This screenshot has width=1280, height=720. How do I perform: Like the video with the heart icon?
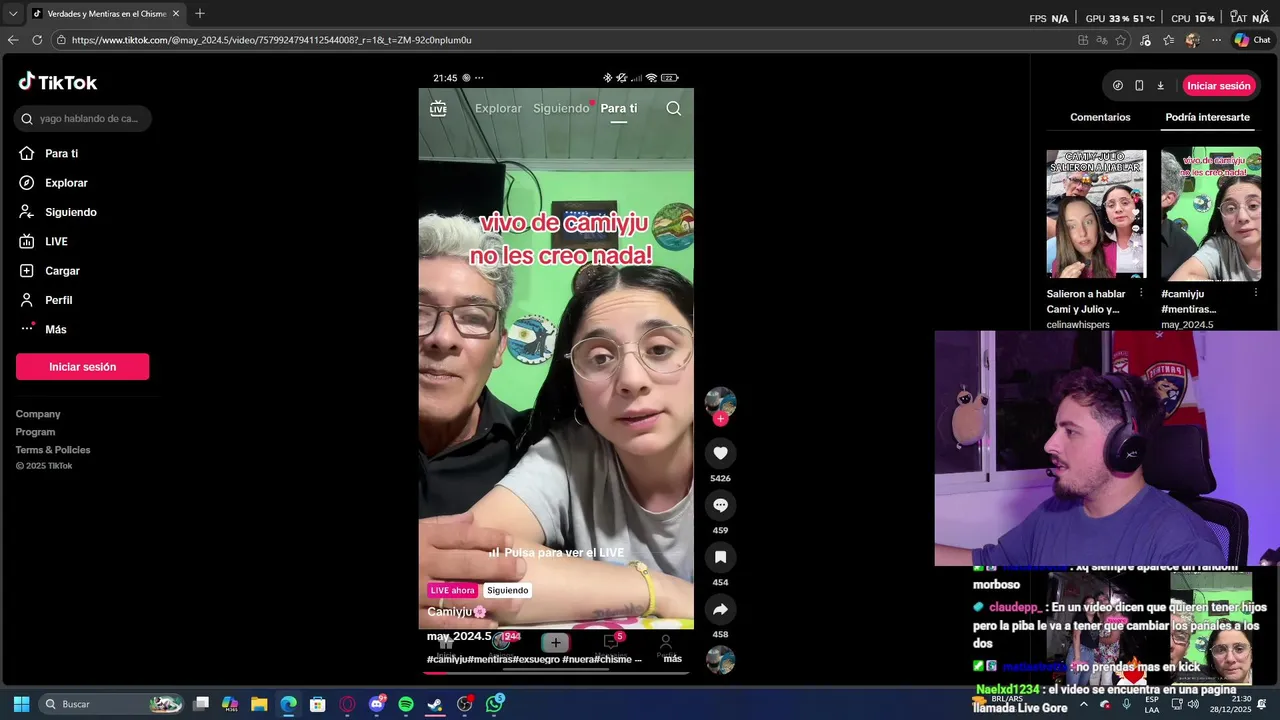tap(720, 453)
